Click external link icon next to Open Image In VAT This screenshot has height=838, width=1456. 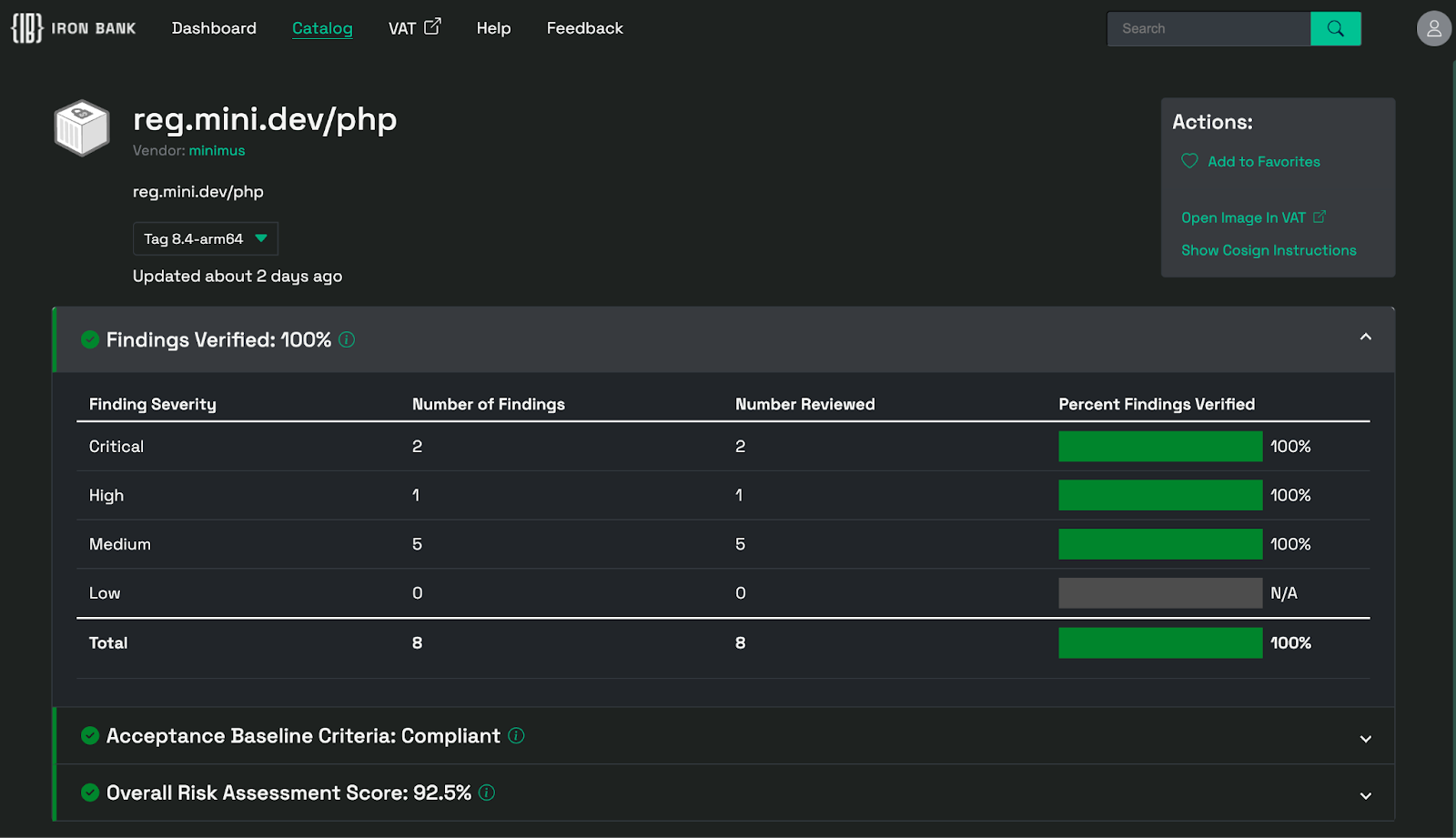click(x=1319, y=217)
